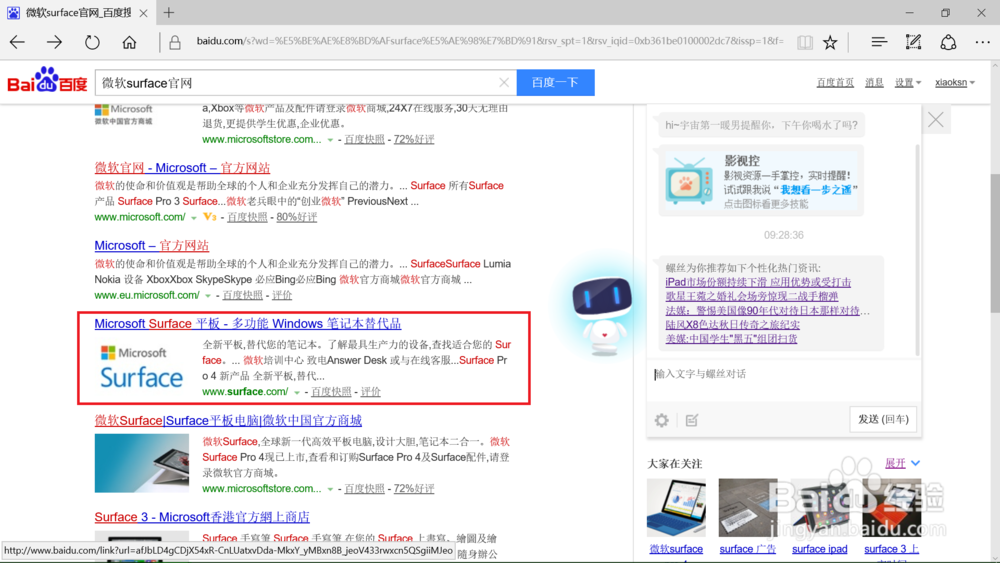Expand www.microsoft.com/ URL dropdown arrow
1000x563 pixels.
pyautogui.click(x=194, y=218)
